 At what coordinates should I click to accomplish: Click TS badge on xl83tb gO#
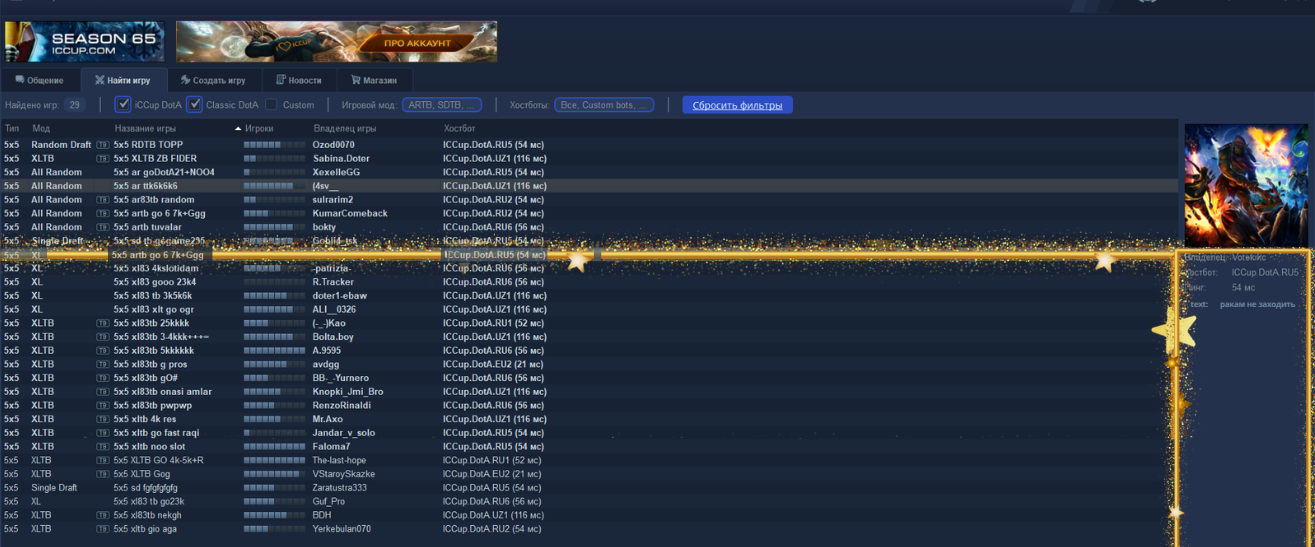coord(103,378)
